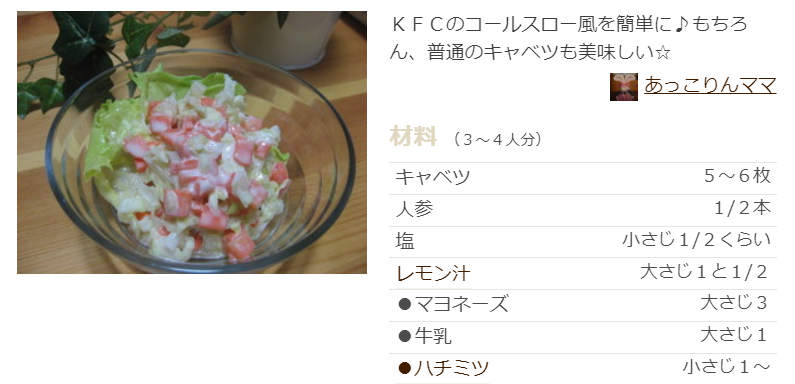Click the bullet mark before 牛乳
The height and width of the screenshot is (384, 795).
404,336
